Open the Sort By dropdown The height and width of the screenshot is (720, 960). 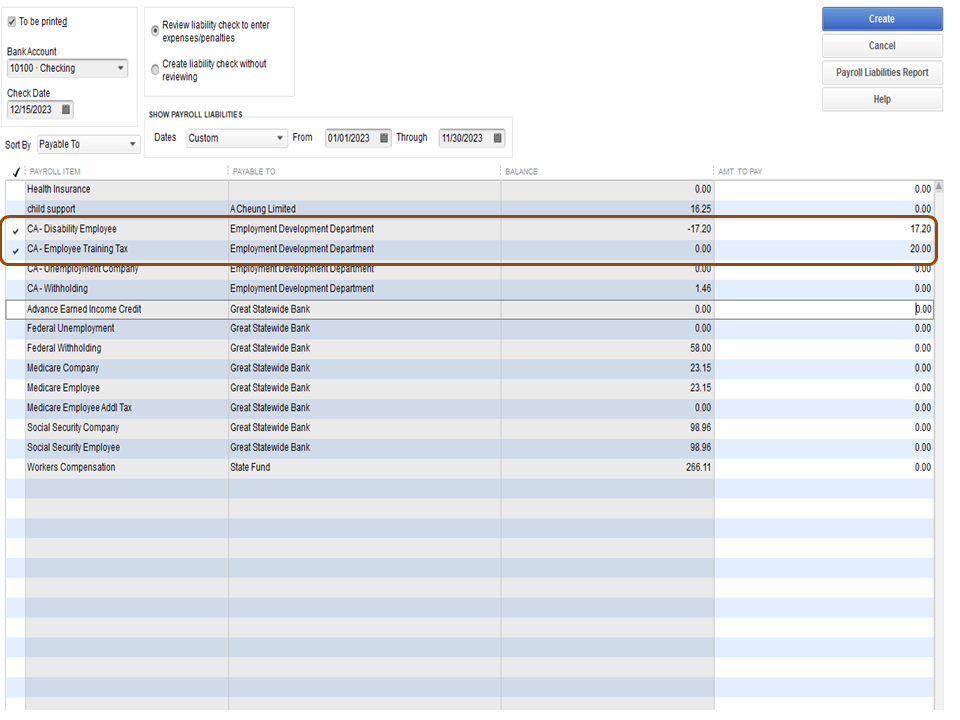point(131,144)
